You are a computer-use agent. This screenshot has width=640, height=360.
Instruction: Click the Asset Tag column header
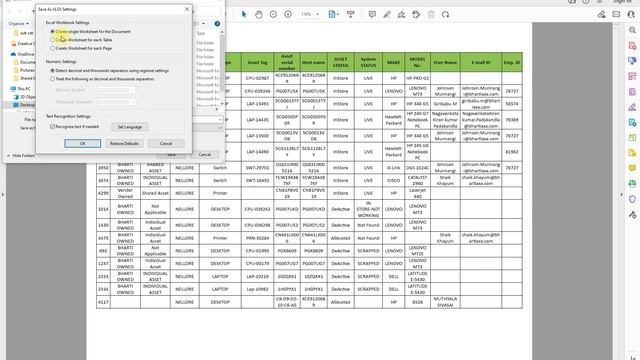coord(258,62)
